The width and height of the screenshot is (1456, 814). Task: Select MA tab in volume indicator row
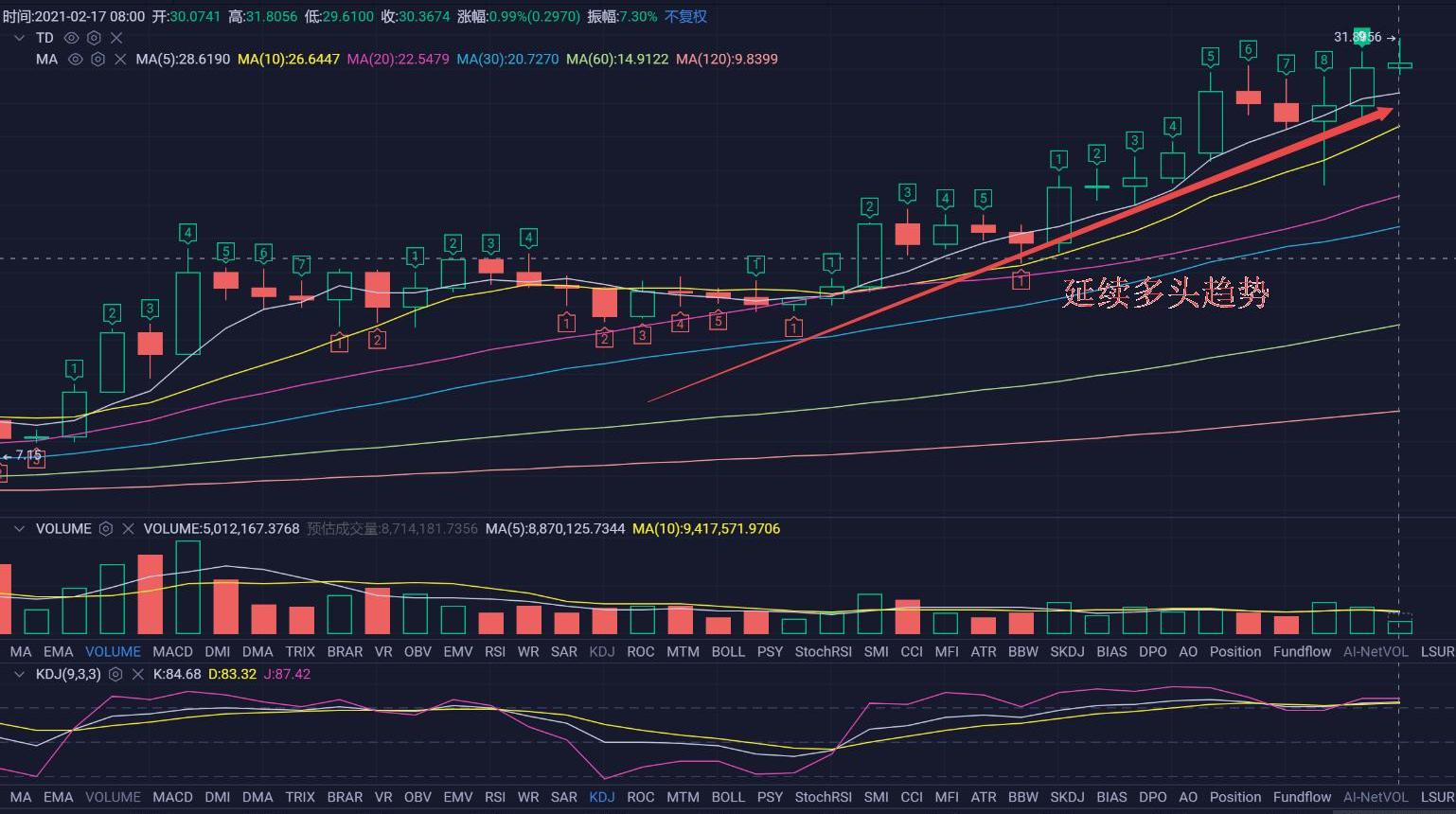(21, 651)
